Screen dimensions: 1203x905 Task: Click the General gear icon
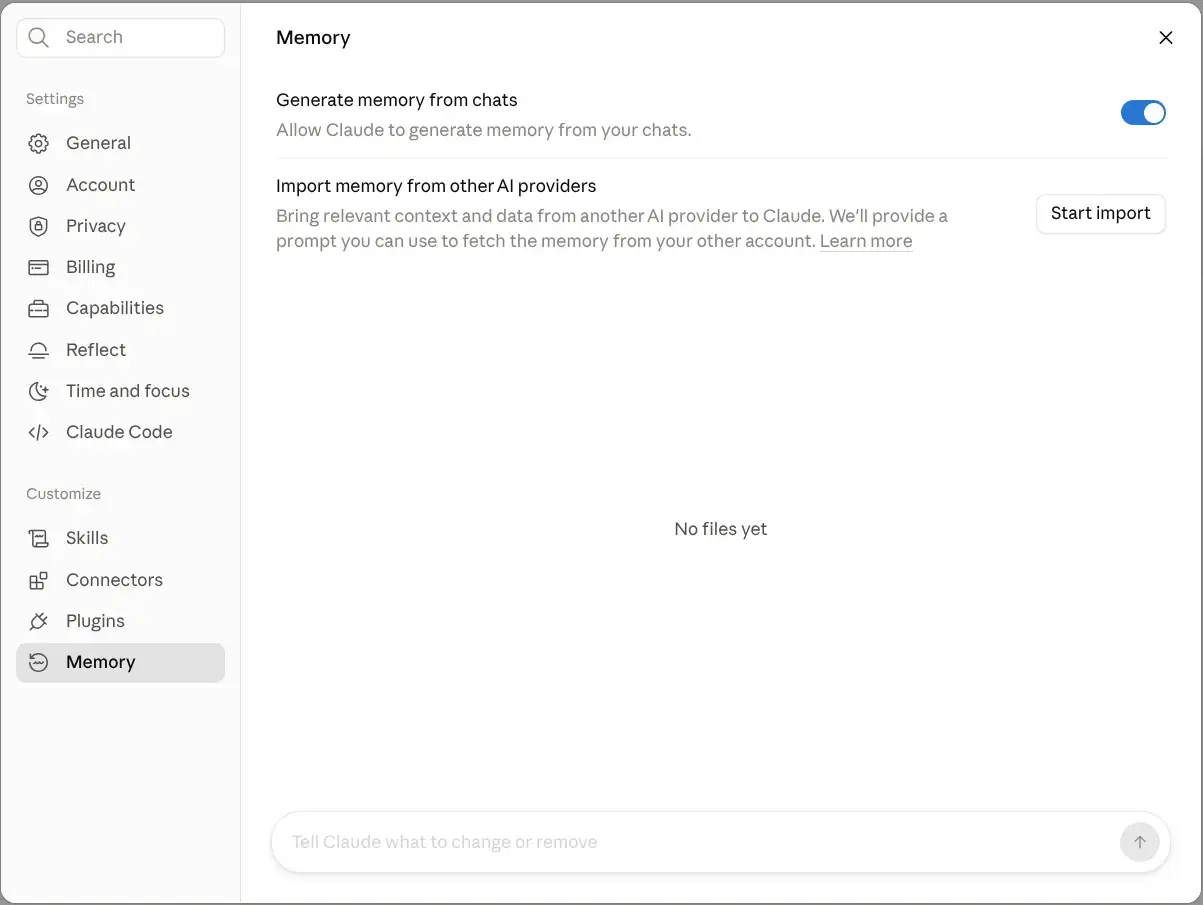coord(38,143)
